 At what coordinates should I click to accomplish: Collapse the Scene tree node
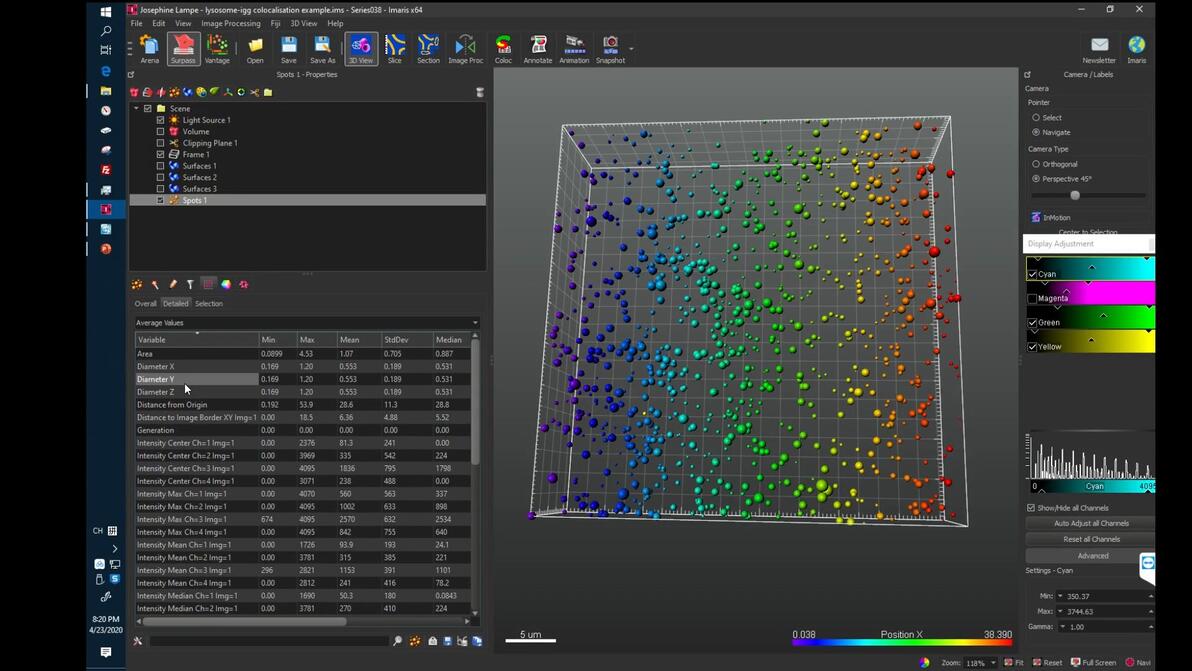click(137, 108)
